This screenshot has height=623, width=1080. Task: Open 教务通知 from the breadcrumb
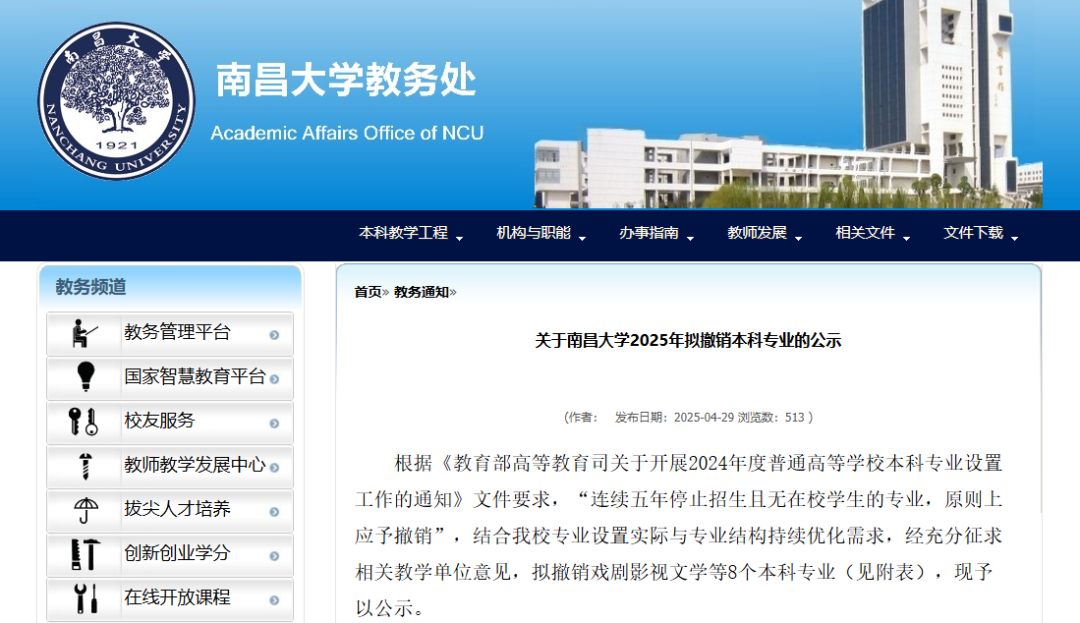[x=420, y=293]
